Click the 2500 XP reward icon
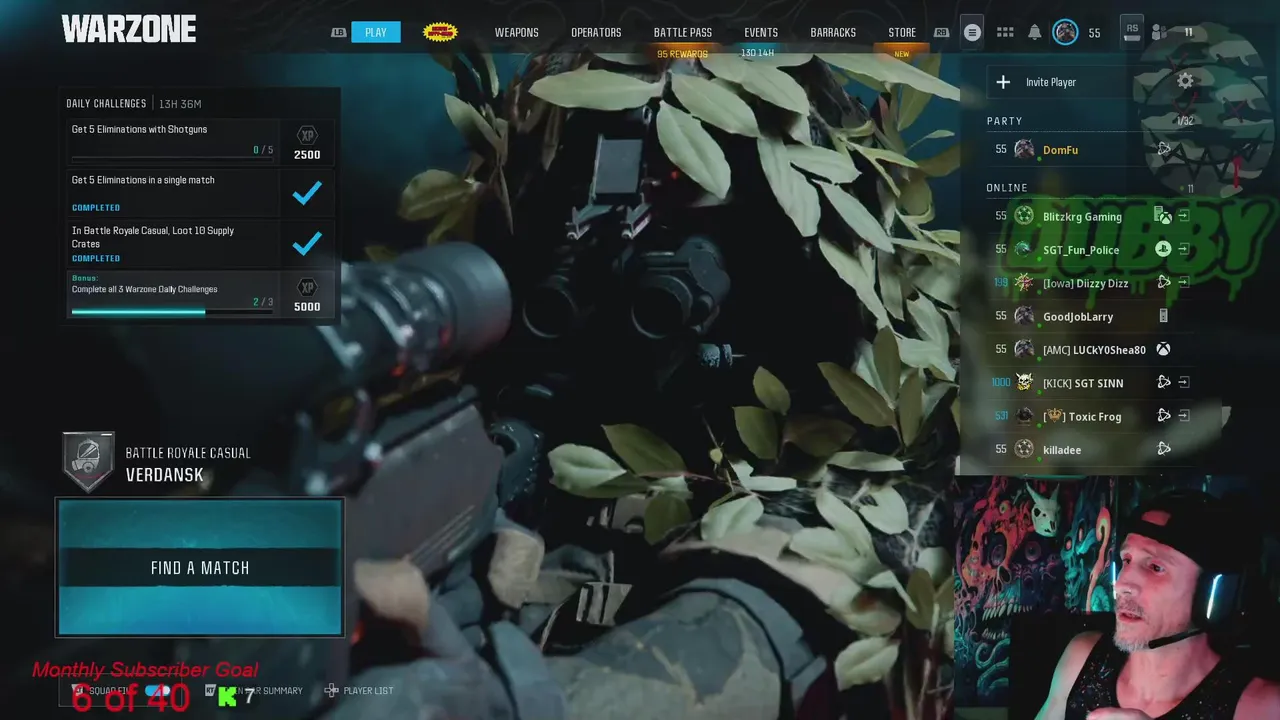 307,136
